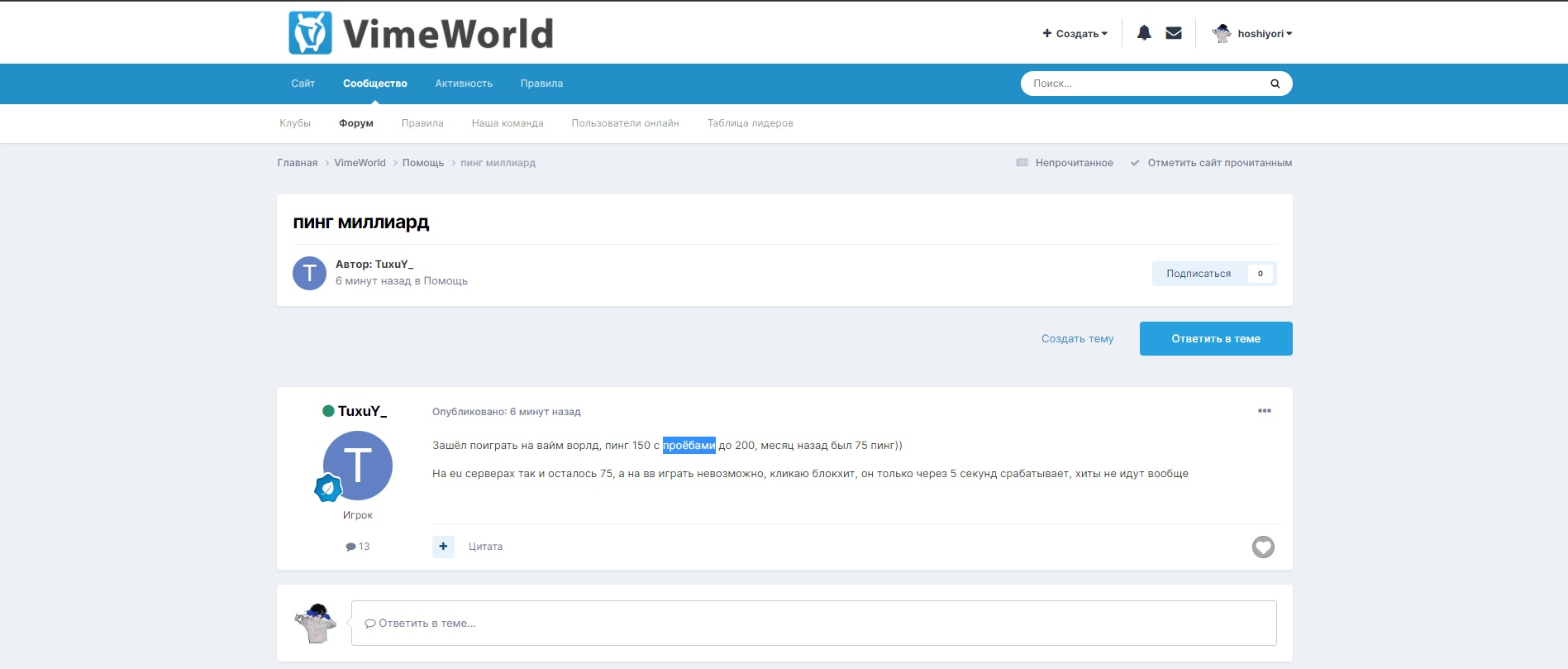This screenshot has width=1568, height=669.
Task: Click the search magnifier icon
Action: [x=1275, y=84]
